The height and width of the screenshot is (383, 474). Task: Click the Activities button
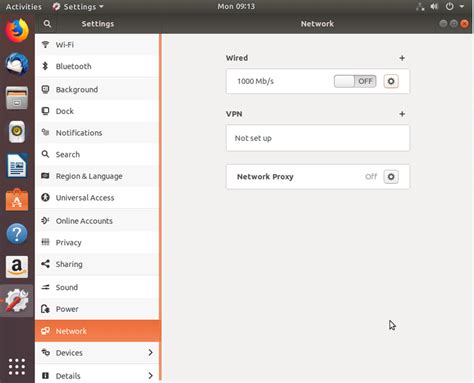(23, 7)
